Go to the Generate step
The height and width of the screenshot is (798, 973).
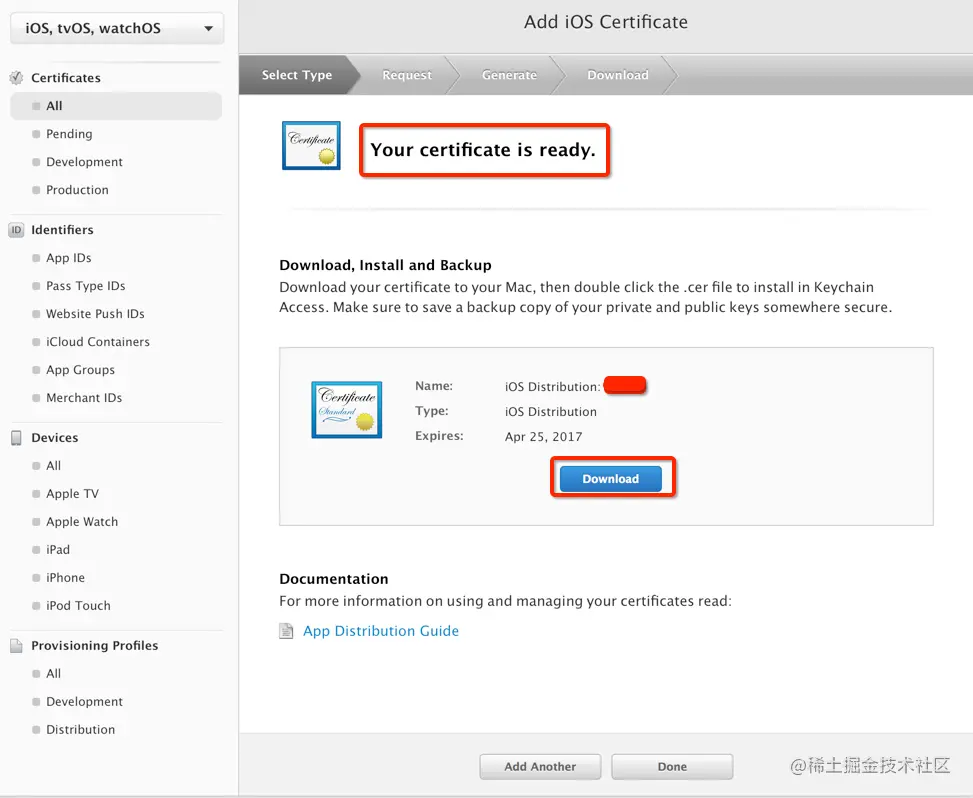click(509, 75)
